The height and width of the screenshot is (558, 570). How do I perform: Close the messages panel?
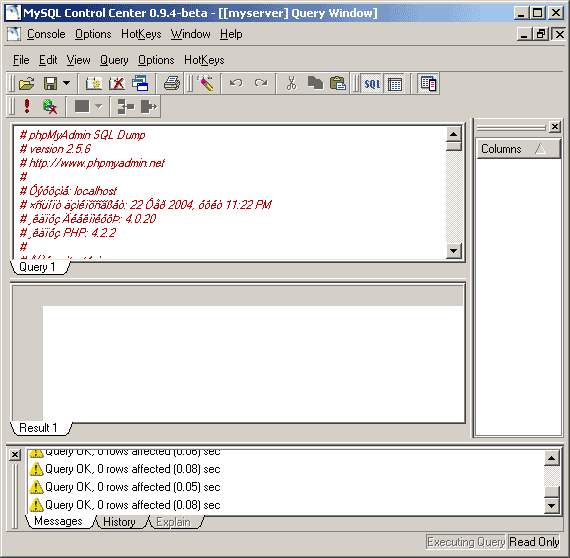pos(15,455)
